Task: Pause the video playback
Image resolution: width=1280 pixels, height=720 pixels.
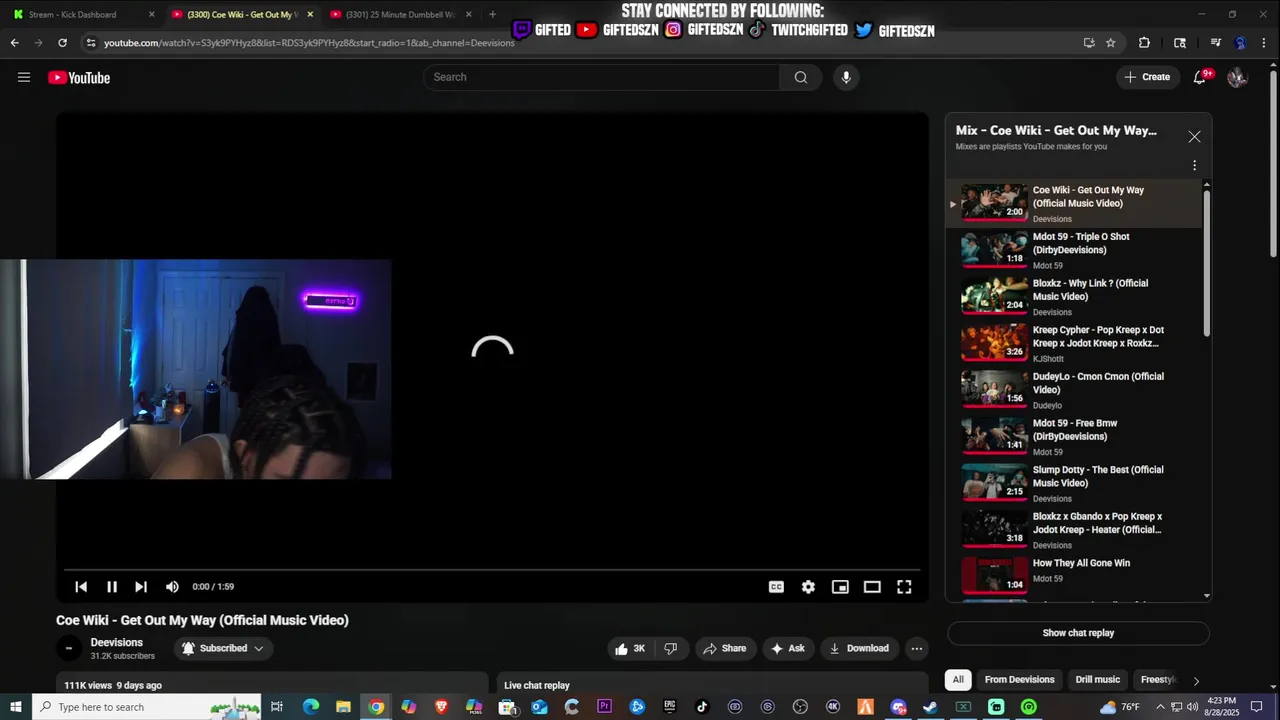Action: click(x=112, y=587)
